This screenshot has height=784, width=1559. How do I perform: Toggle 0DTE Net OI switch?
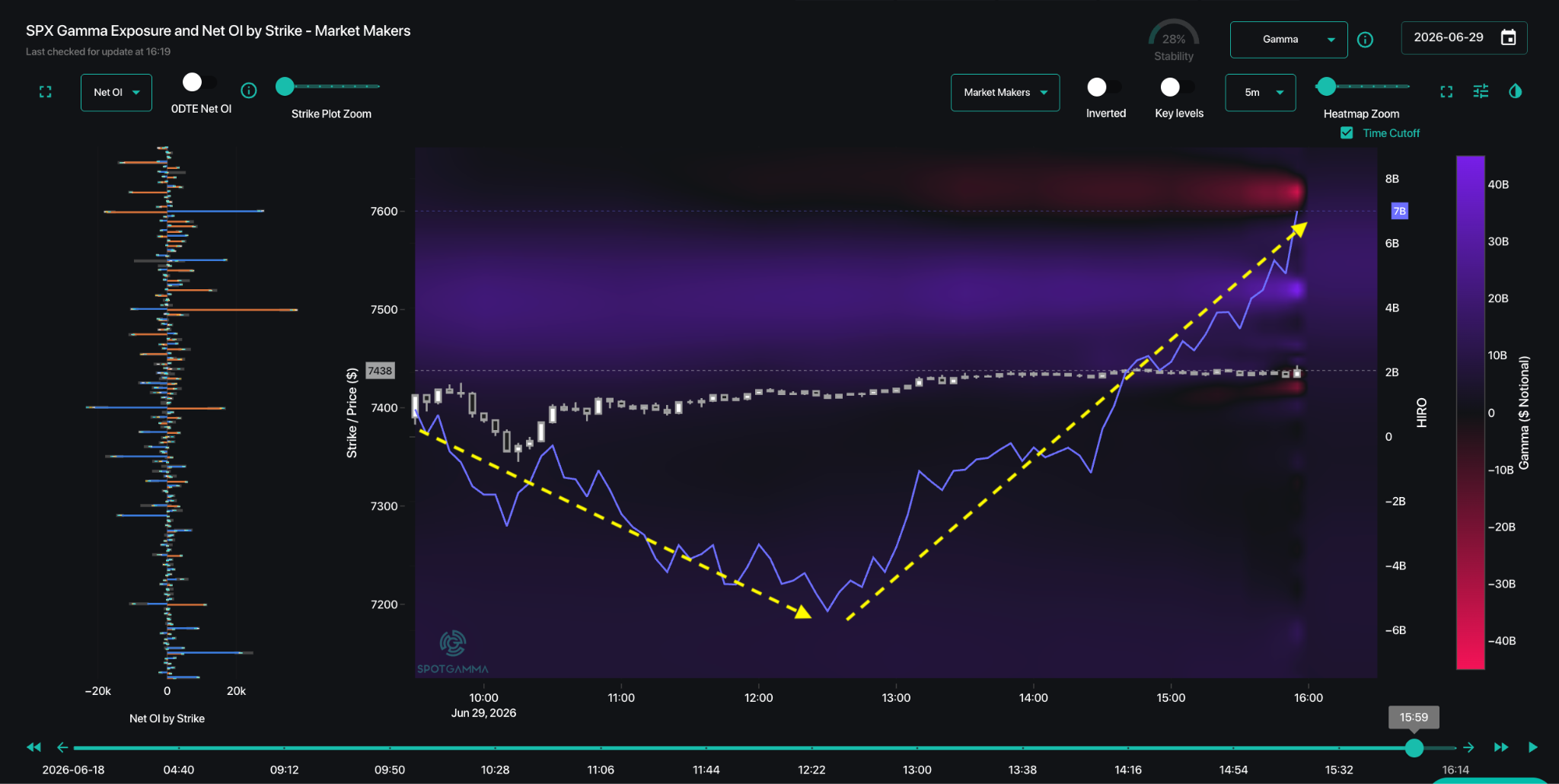click(x=199, y=82)
